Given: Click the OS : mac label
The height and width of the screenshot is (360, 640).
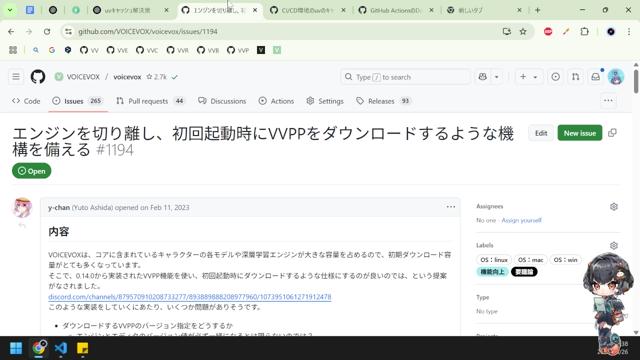Looking at the screenshot, I should (x=530, y=260).
